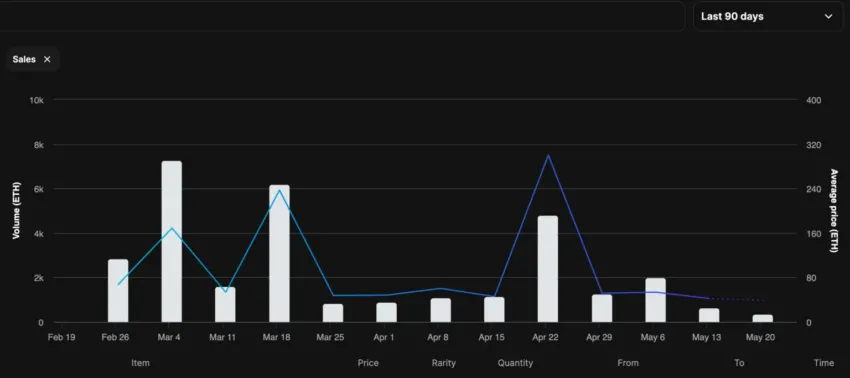
Task: Sort by Item column header
Action: click(x=140, y=363)
